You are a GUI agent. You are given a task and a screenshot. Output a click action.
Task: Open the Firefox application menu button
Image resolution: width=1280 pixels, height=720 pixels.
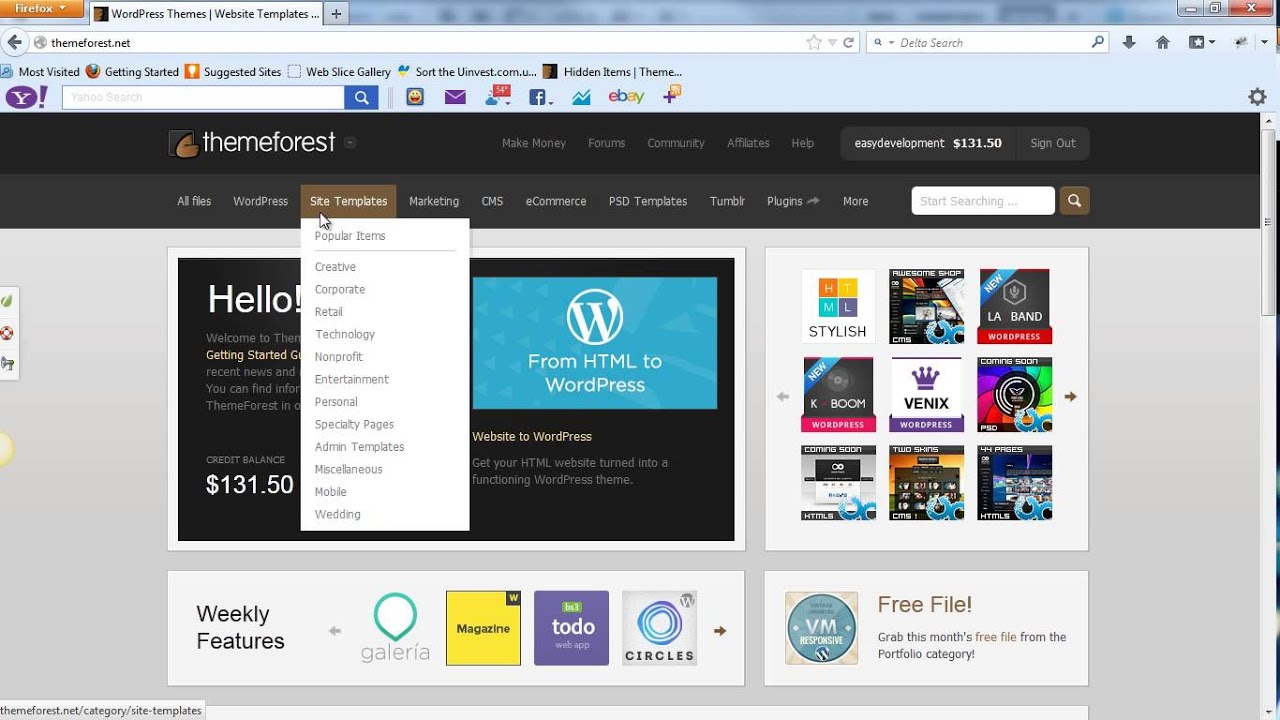(x=42, y=8)
